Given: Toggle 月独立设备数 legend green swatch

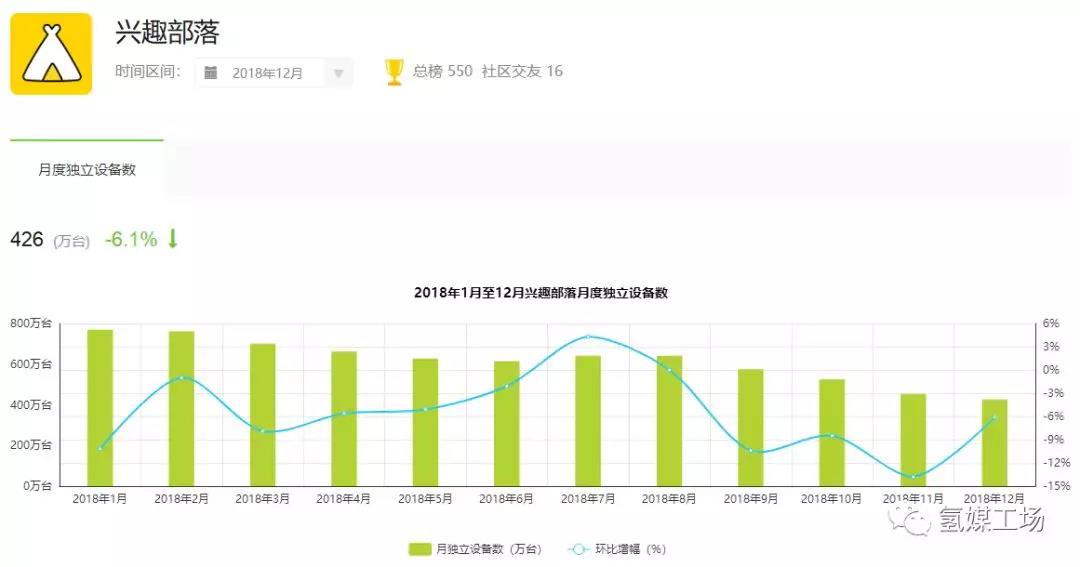Looking at the screenshot, I should click(x=419, y=549).
